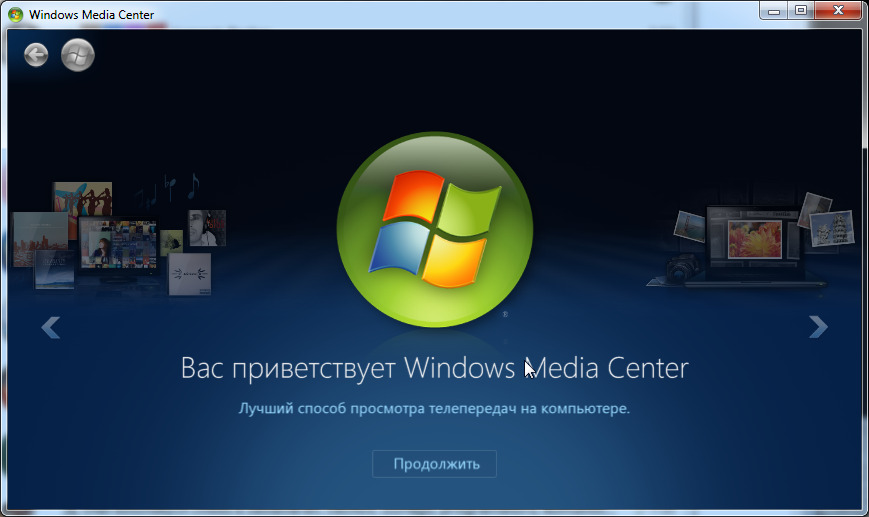This screenshot has width=869, height=517.
Task: Select the music albums collage on the left
Action: [119, 236]
